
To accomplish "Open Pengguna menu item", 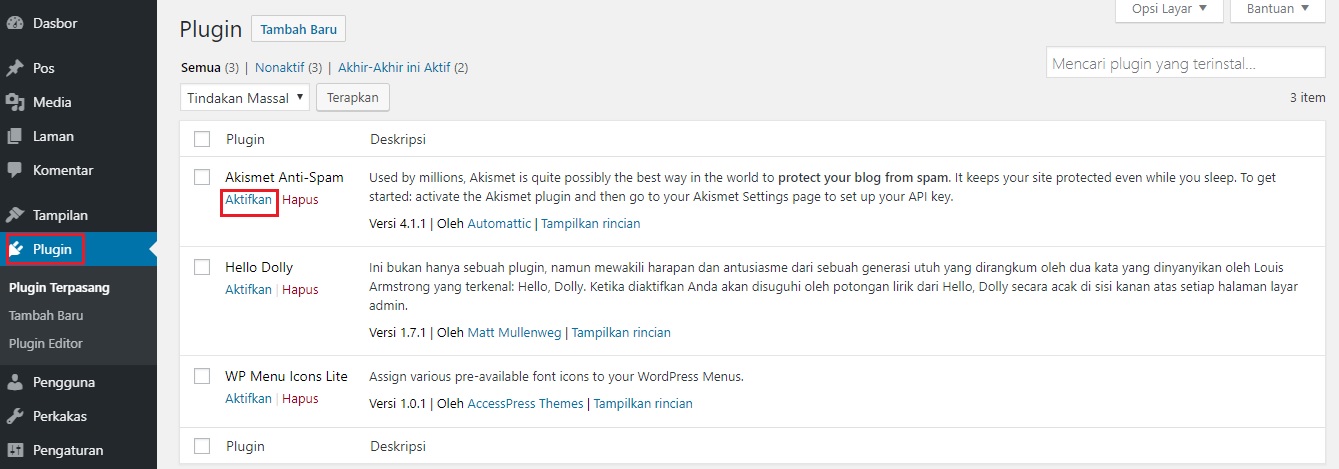I will (x=64, y=382).
